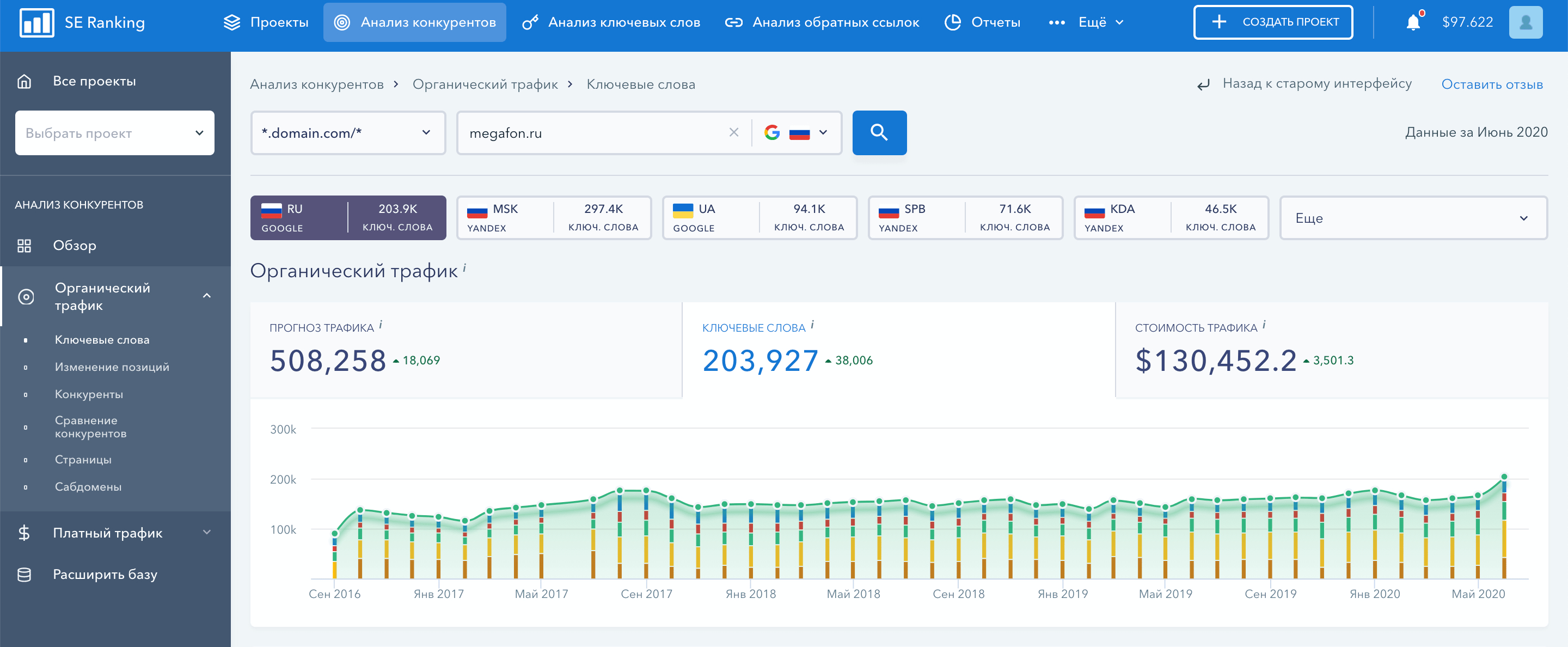This screenshot has width=1568, height=647.
Task: Open the user avatar menu
Action: click(x=1526, y=22)
